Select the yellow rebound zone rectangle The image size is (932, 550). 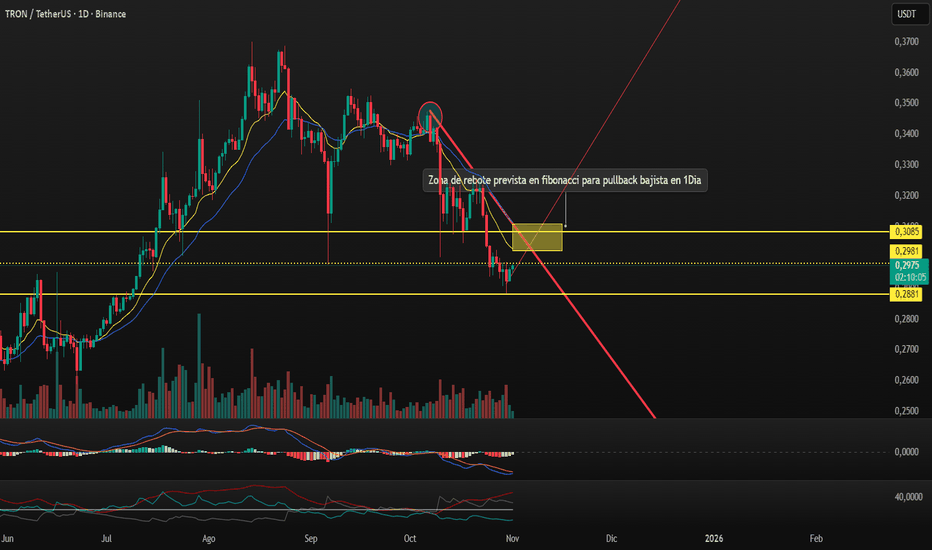537,237
